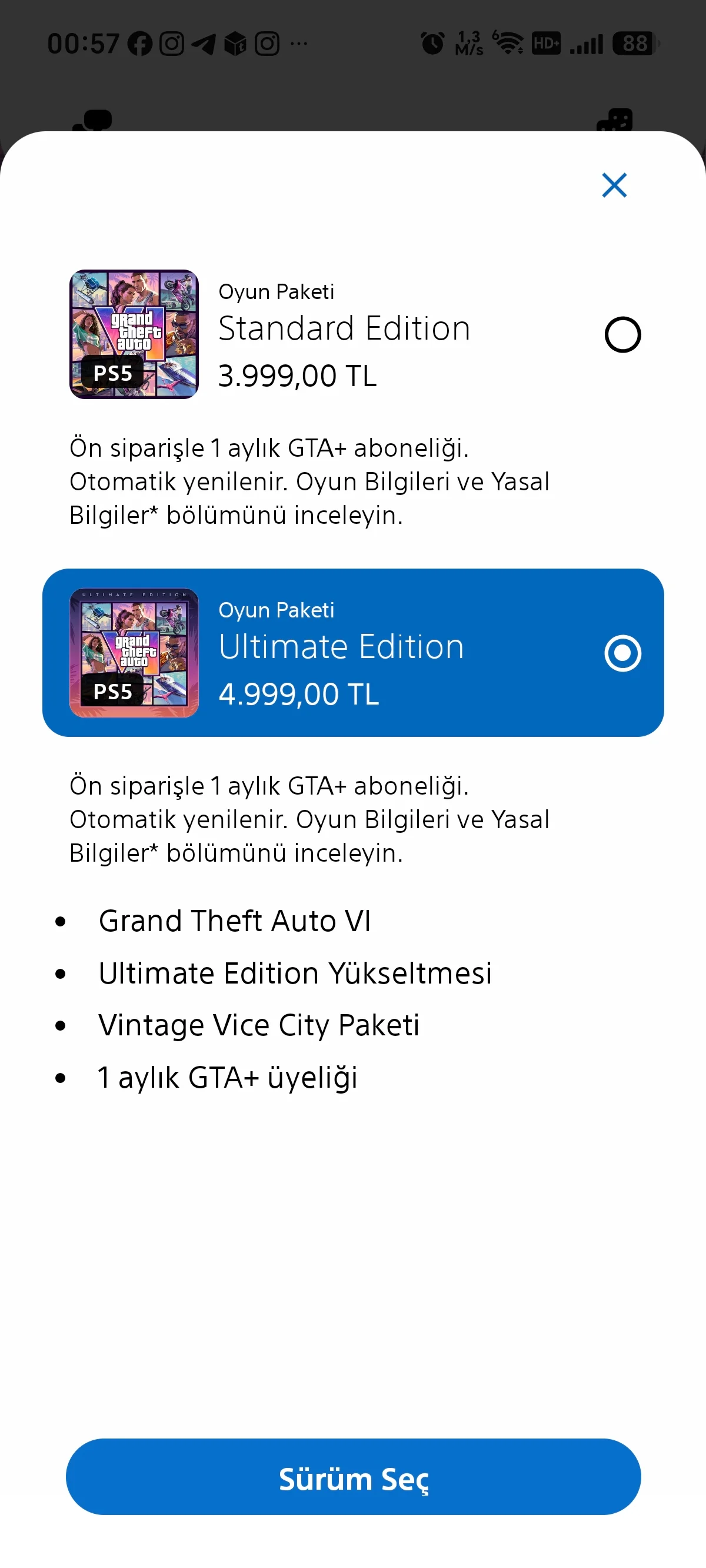Tap the more notifications ellipsis
706x1568 pixels.
(x=299, y=43)
